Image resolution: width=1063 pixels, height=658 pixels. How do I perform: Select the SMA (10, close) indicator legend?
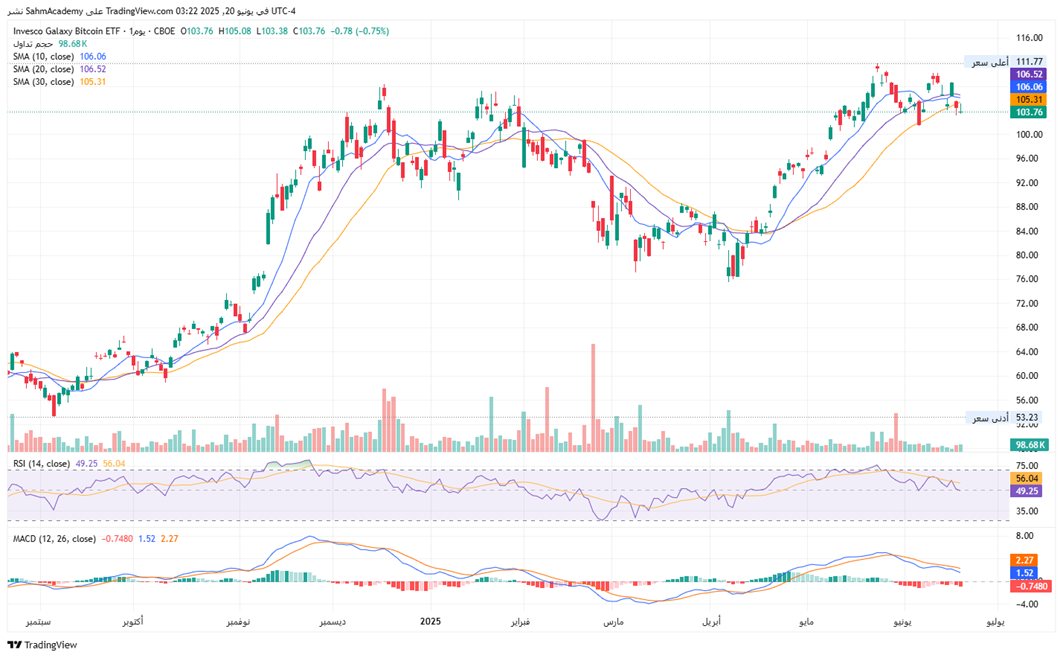pos(43,57)
